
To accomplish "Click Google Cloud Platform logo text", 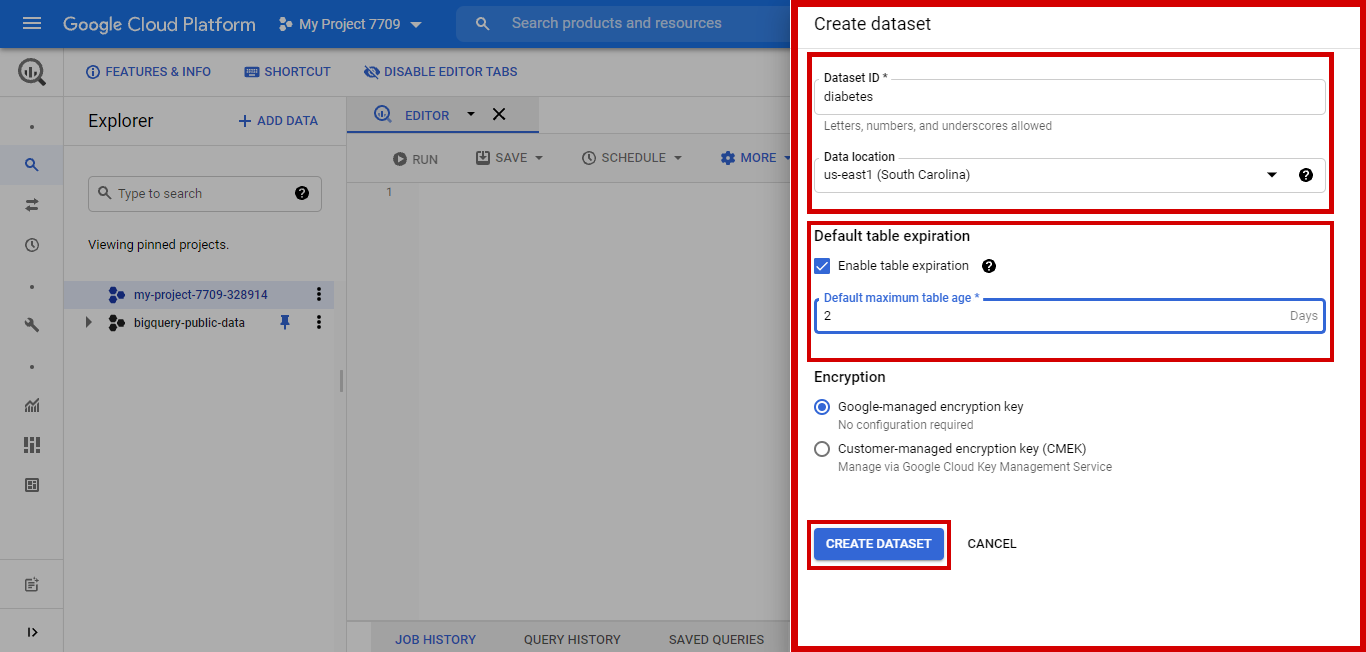I will pos(159,24).
